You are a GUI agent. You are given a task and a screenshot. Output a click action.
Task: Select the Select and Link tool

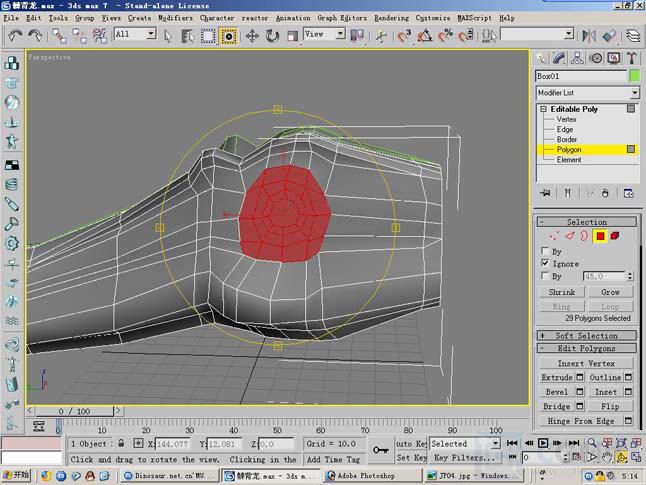point(59,36)
